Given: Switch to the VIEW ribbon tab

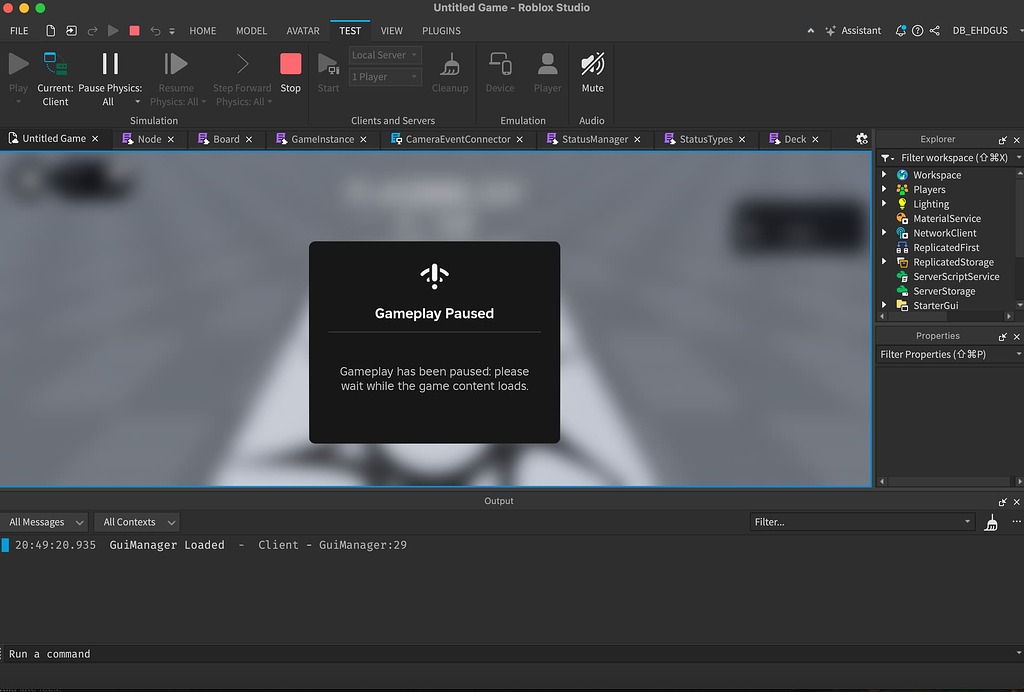Looking at the screenshot, I should (x=392, y=31).
